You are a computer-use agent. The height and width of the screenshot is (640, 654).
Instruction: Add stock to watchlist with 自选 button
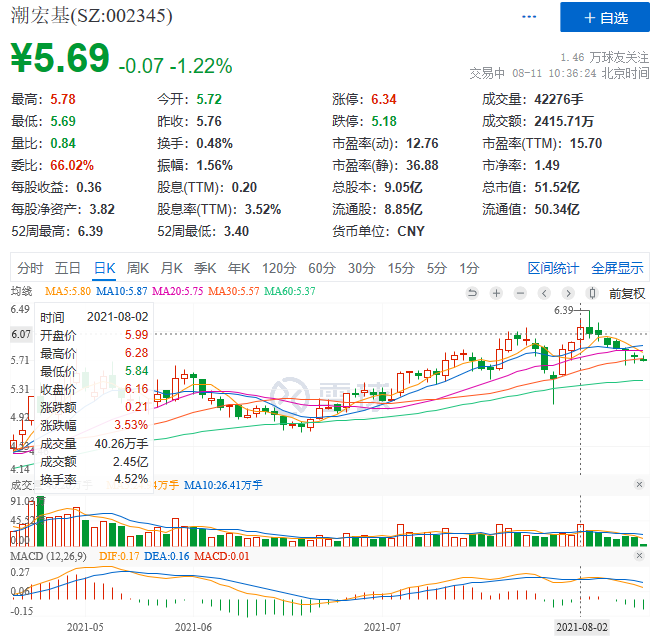click(x=605, y=17)
